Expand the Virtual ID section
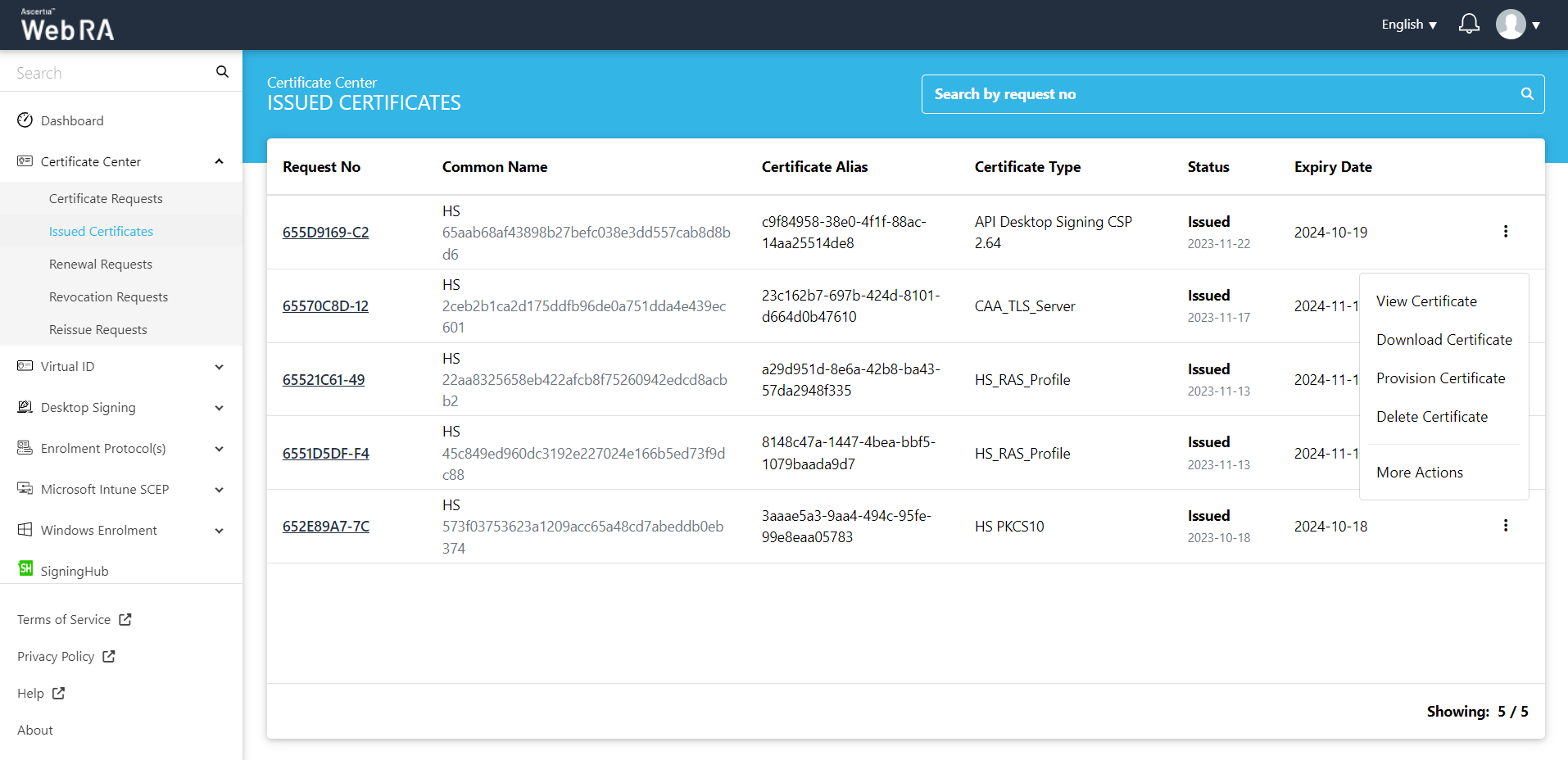 click(219, 367)
